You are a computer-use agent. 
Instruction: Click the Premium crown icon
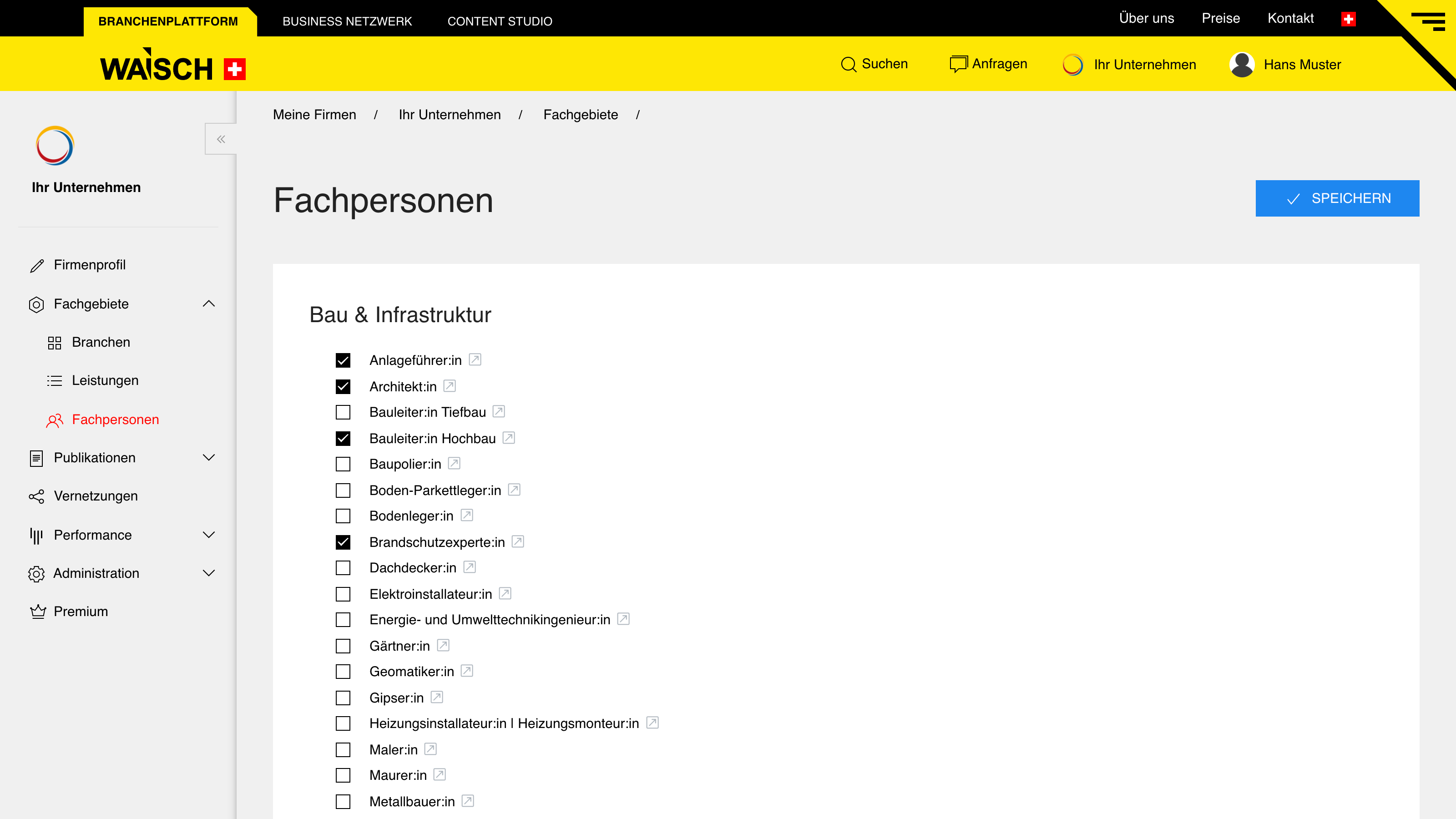pyautogui.click(x=38, y=612)
